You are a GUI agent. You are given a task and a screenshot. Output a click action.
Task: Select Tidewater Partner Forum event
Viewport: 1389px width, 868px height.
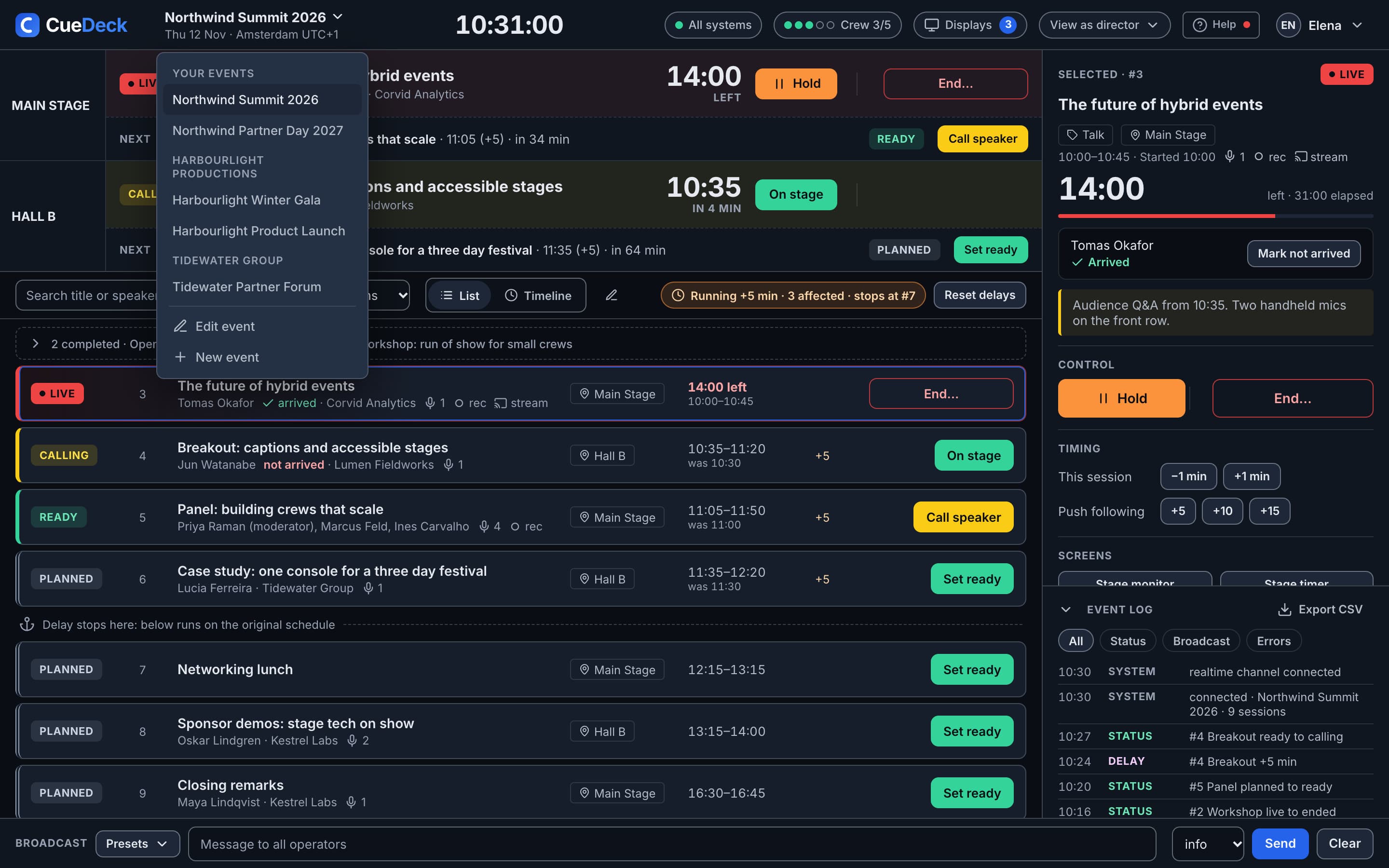pos(262,286)
